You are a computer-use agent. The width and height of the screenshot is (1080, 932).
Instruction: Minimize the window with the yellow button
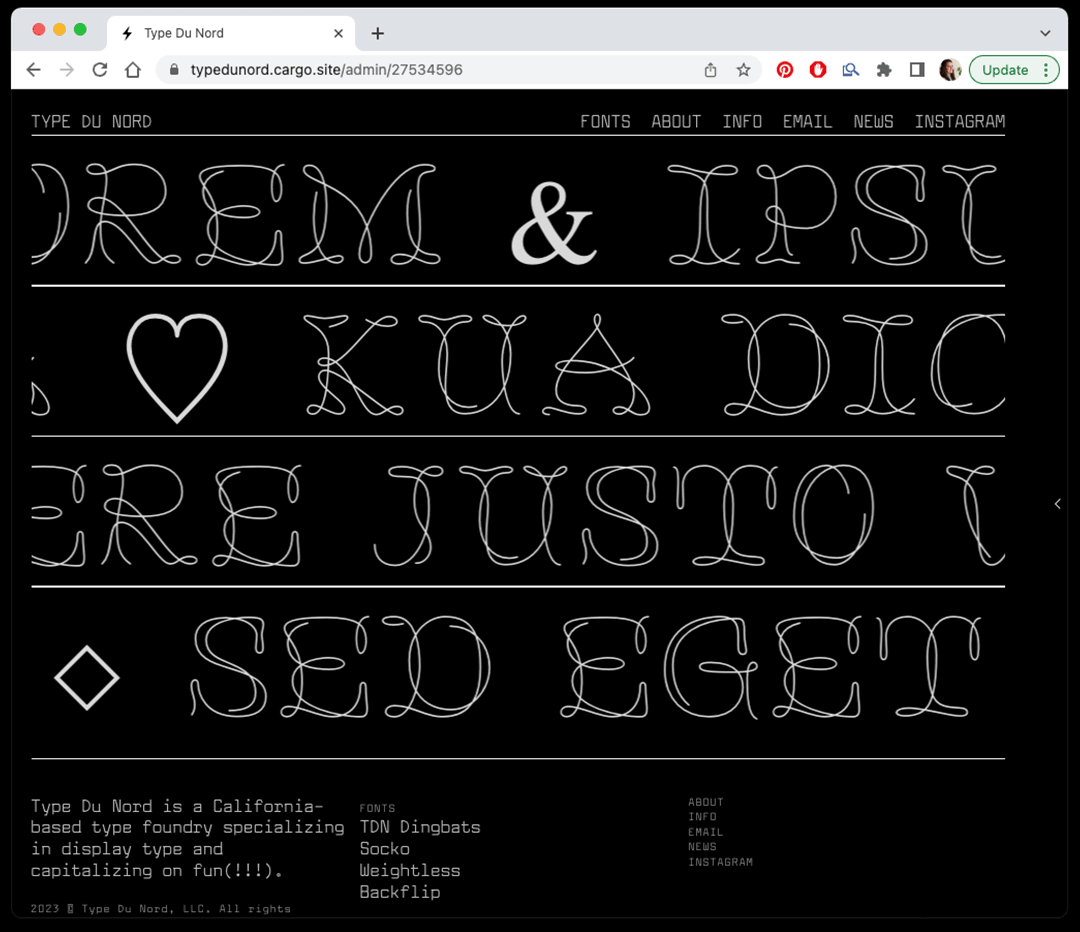point(59,30)
